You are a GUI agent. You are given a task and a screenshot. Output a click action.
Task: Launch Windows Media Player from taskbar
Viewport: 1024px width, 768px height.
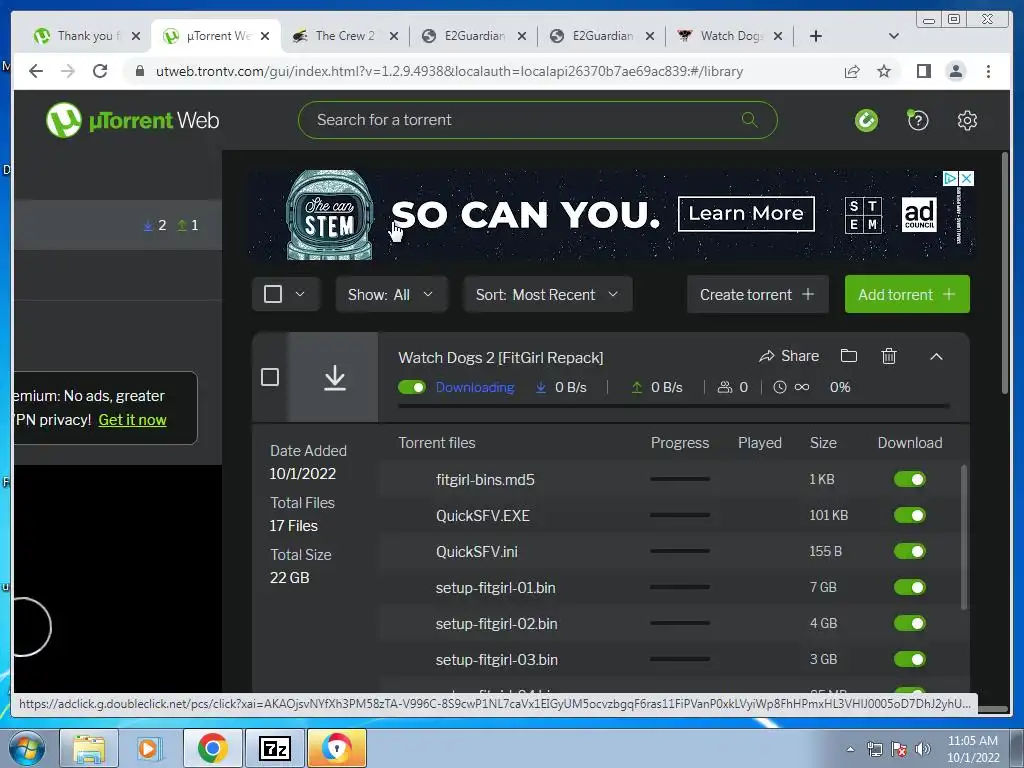[149, 748]
